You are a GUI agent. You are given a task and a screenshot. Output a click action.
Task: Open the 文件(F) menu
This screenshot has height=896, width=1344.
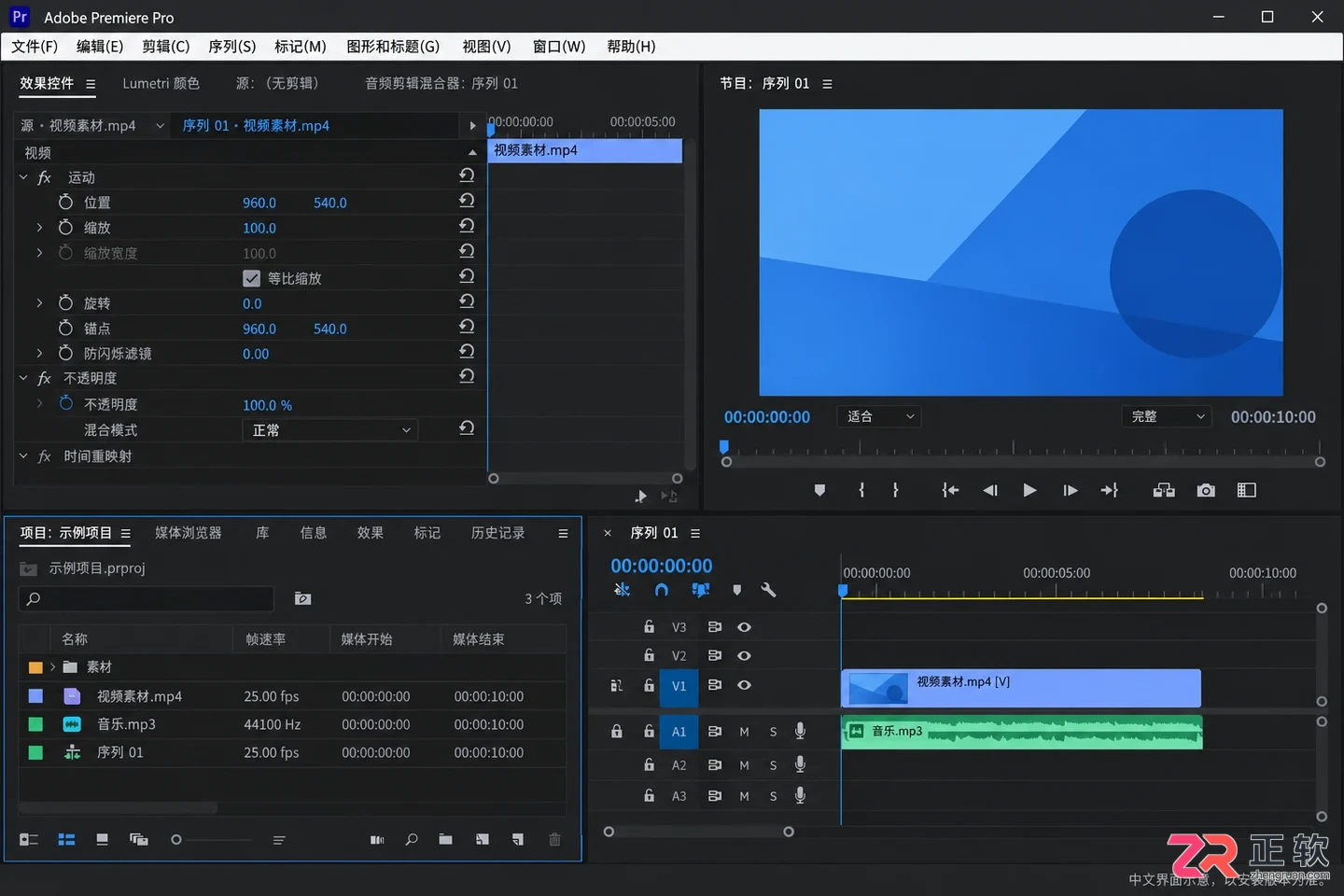35,47
